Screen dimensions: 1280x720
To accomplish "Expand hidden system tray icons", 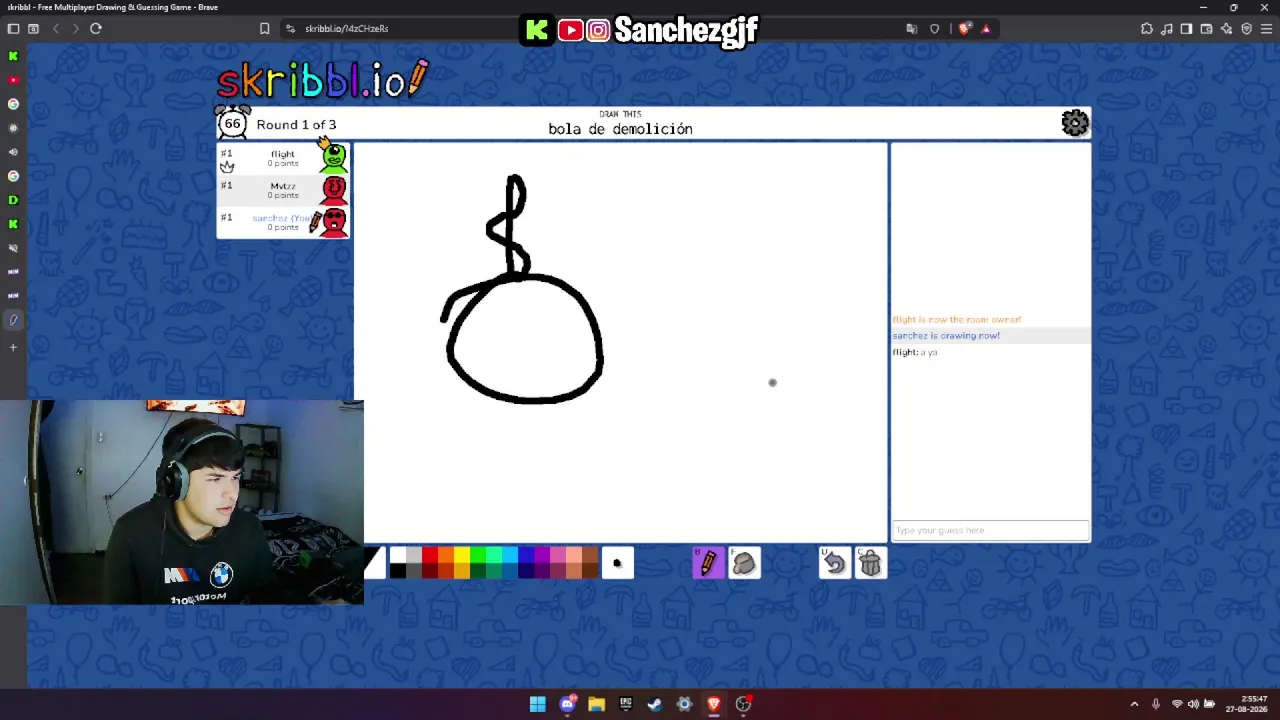I will point(1134,704).
